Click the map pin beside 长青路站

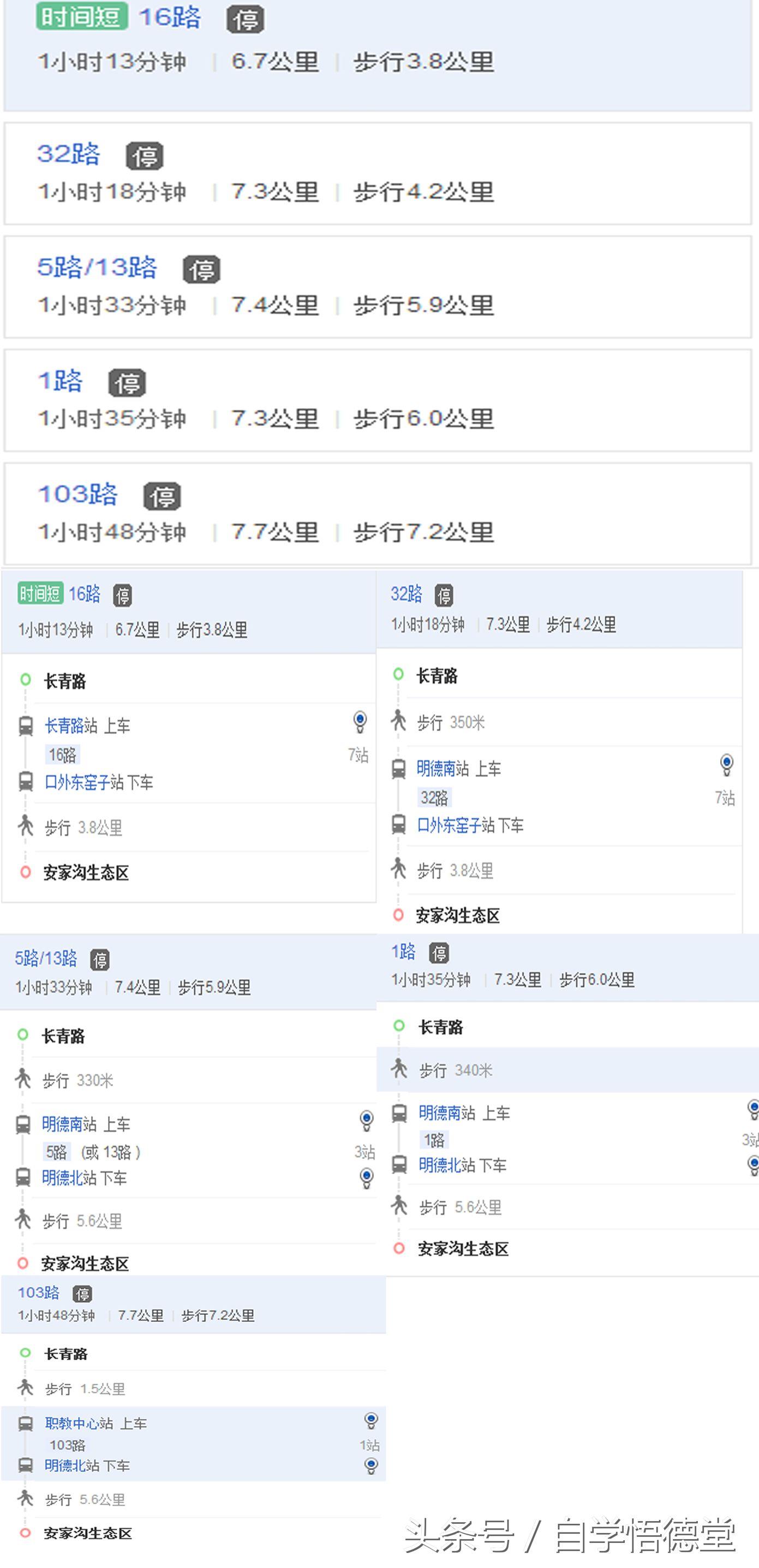[360, 721]
